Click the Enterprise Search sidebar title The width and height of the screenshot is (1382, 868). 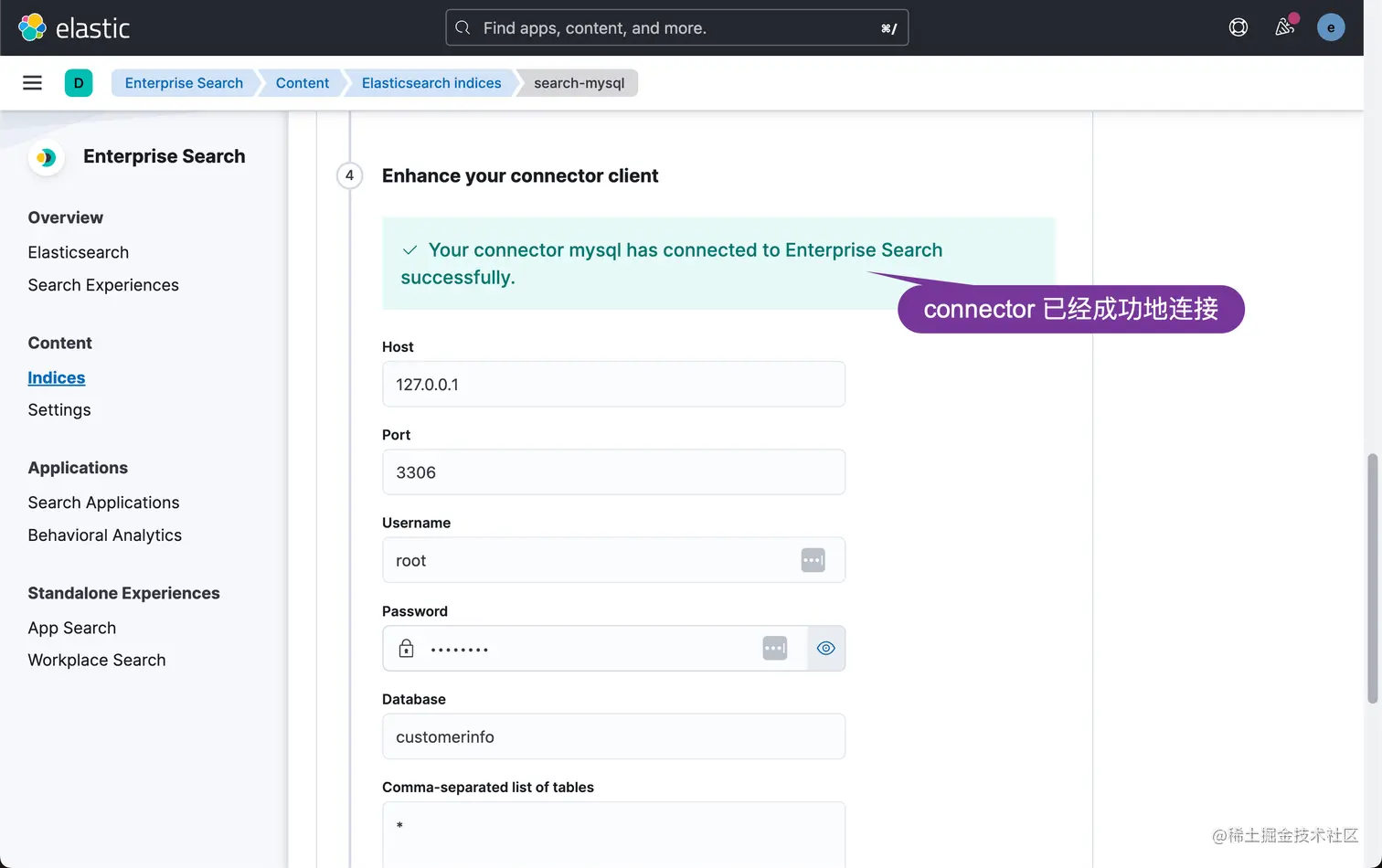pos(165,156)
